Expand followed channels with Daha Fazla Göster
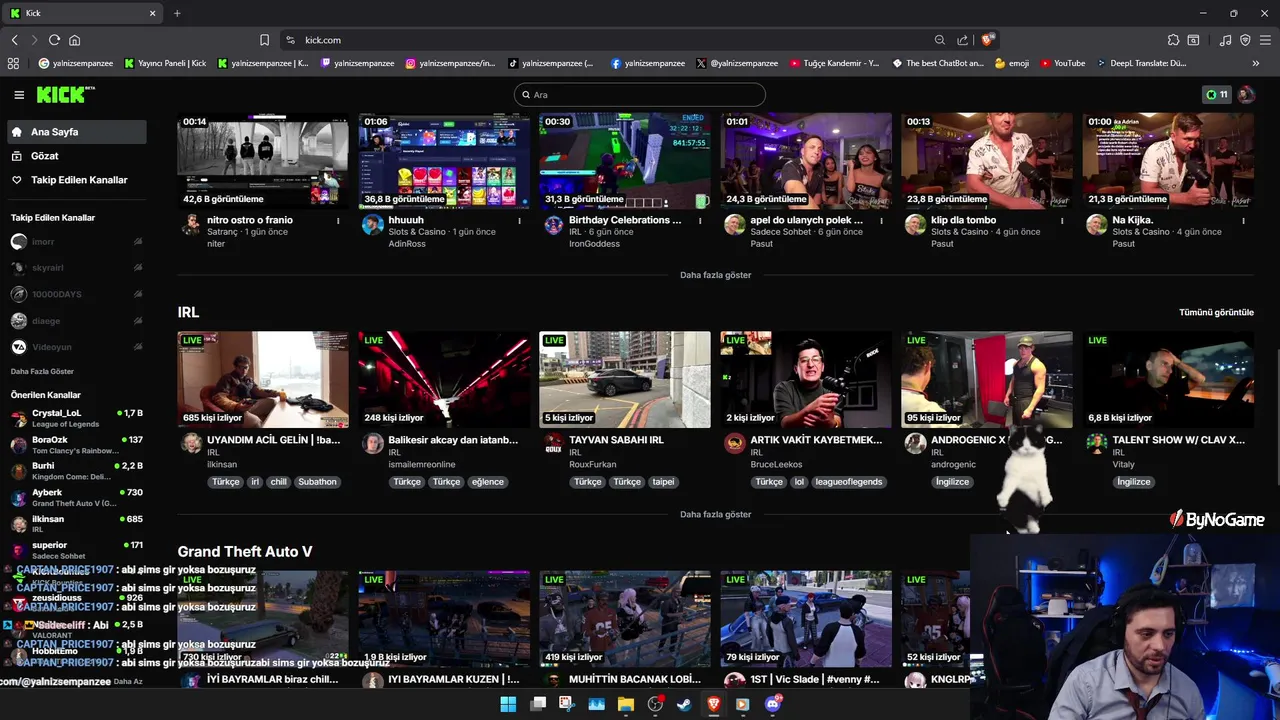 click(x=42, y=371)
